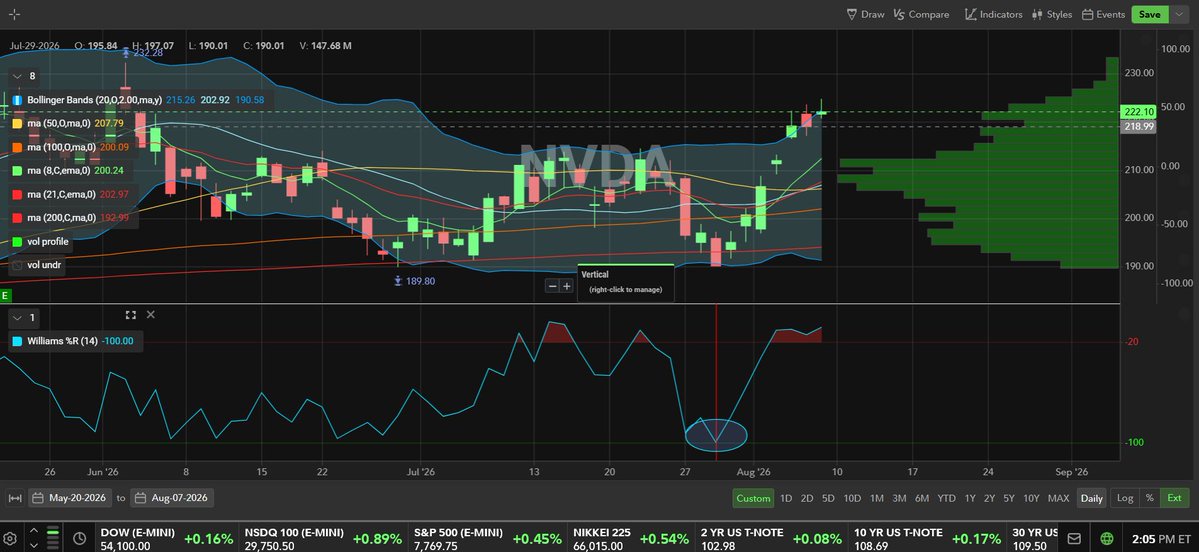Toggle Log scale
1199x552 pixels.
pyautogui.click(x=1125, y=498)
